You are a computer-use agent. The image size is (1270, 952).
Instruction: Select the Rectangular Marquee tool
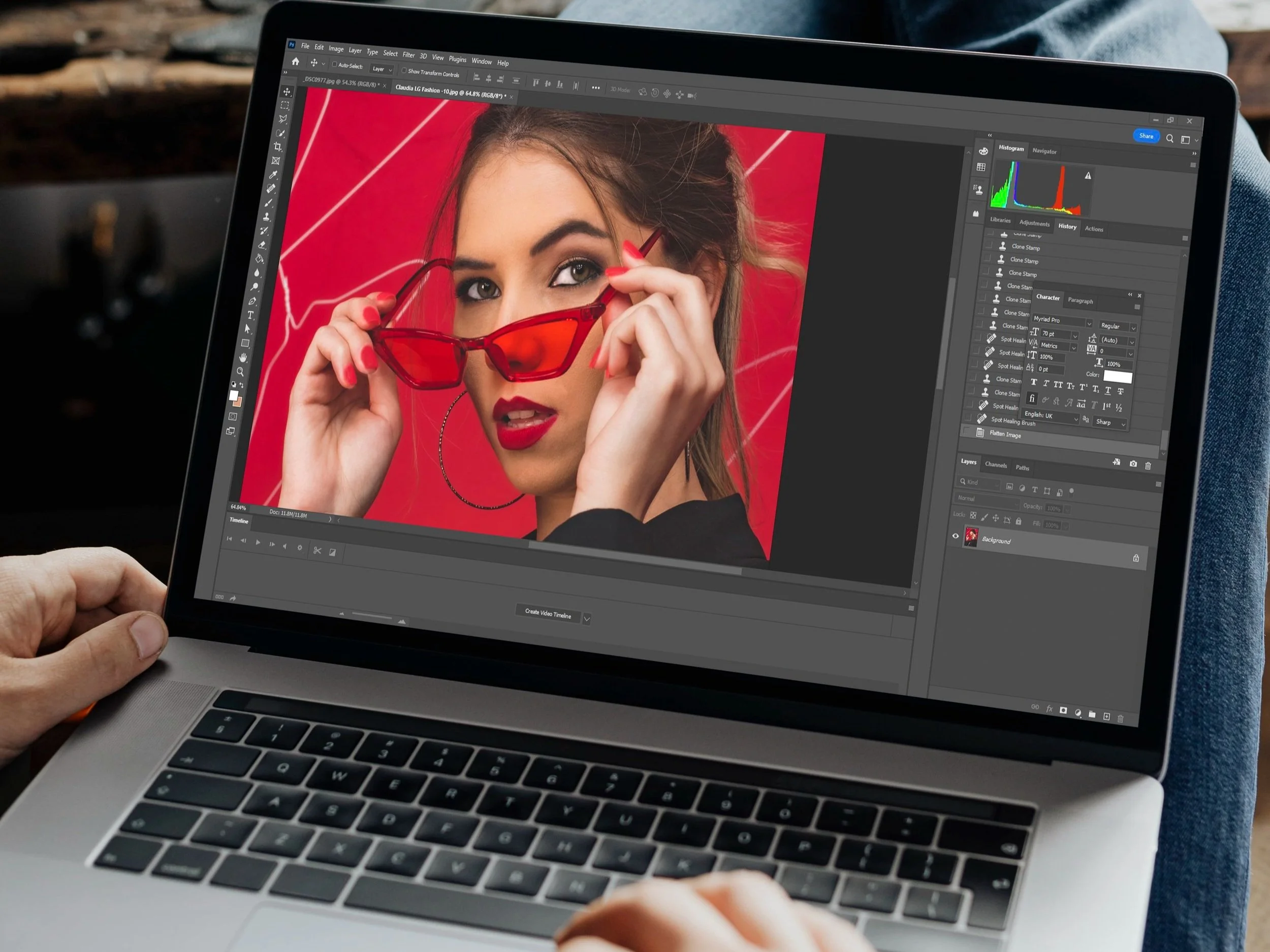coord(285,106)
